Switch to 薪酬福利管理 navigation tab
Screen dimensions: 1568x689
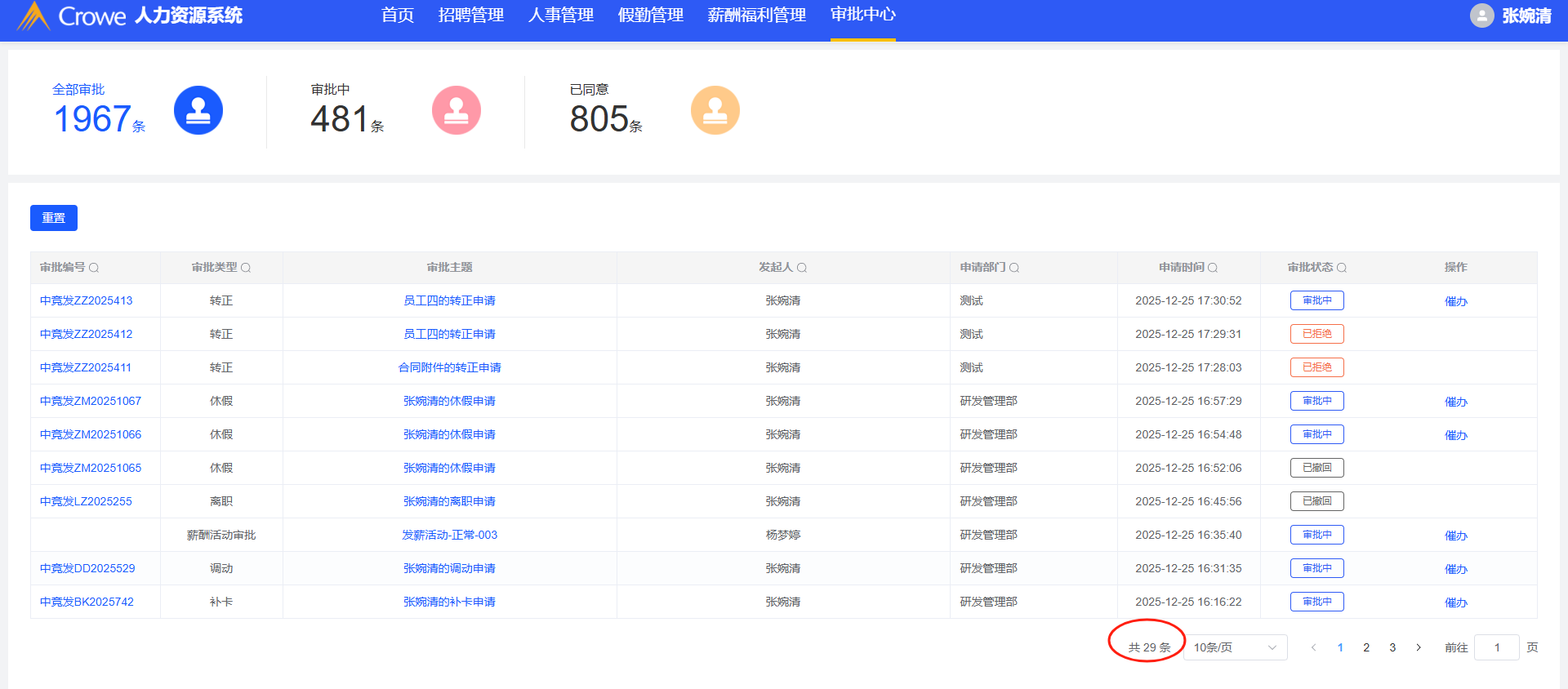[x=756, y=16]
